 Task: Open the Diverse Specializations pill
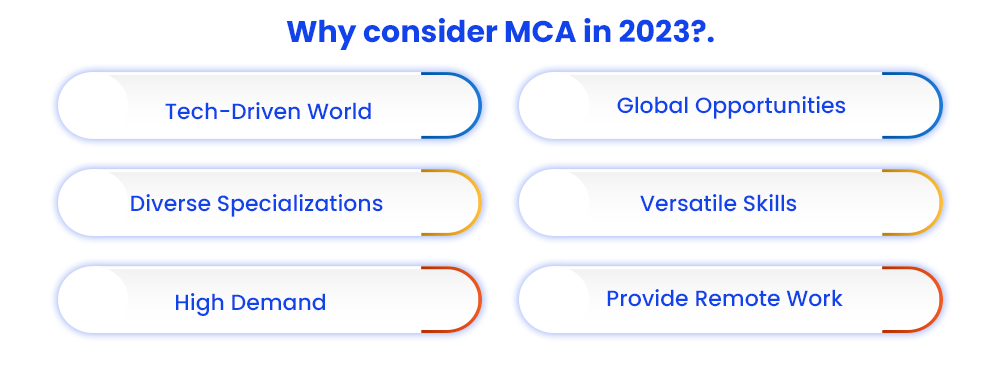click(x=268, y=203)
